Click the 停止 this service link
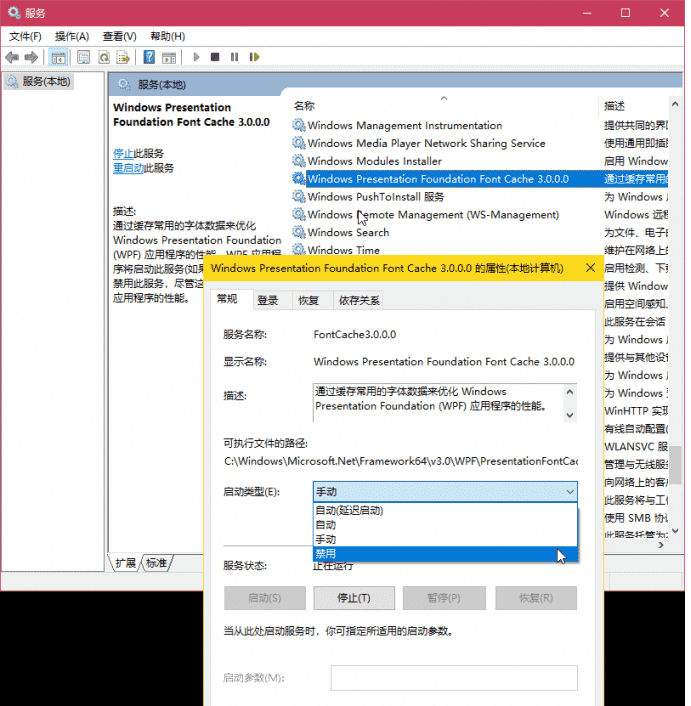 (x=123, y=154)
